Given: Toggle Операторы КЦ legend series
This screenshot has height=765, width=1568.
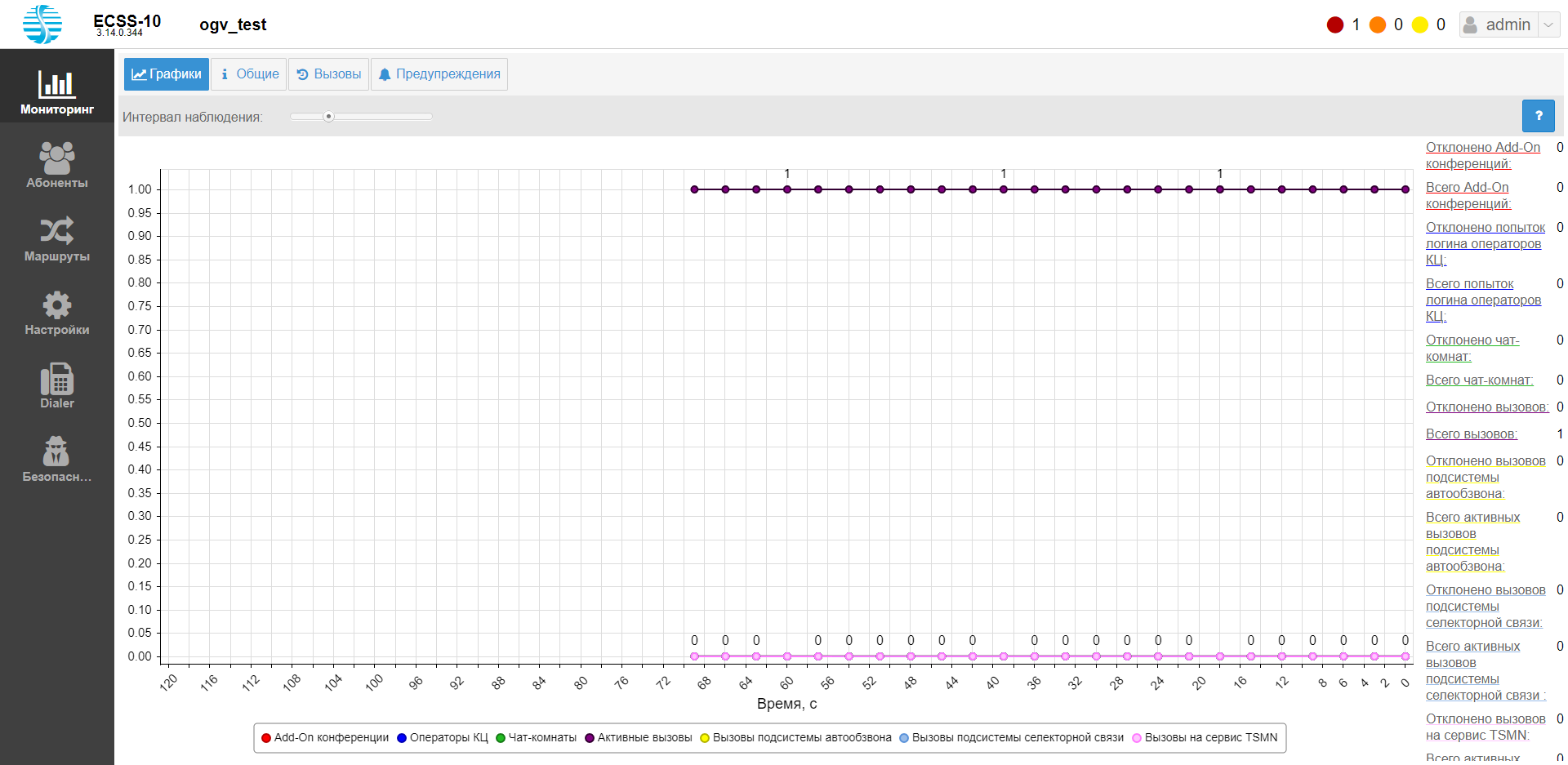Looking at the screenshot, I should pos(442,738).
